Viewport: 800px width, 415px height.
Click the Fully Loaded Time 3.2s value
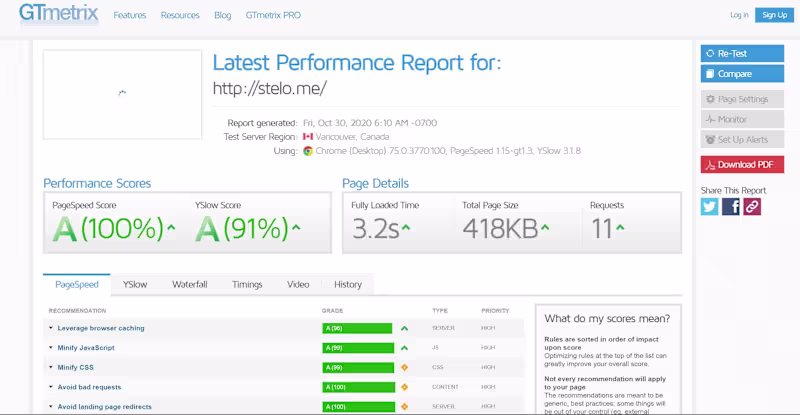tap(376, 229)
